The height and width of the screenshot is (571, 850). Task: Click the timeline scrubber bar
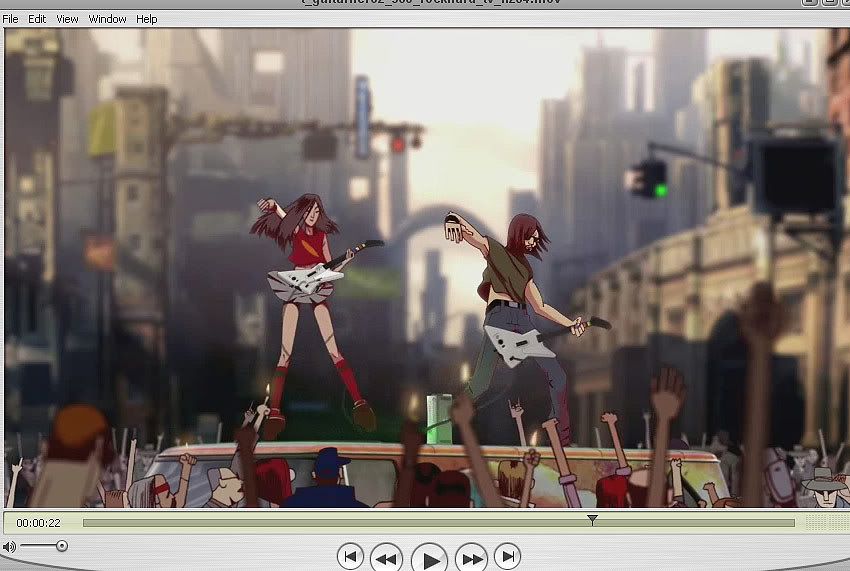pos(439,523)
